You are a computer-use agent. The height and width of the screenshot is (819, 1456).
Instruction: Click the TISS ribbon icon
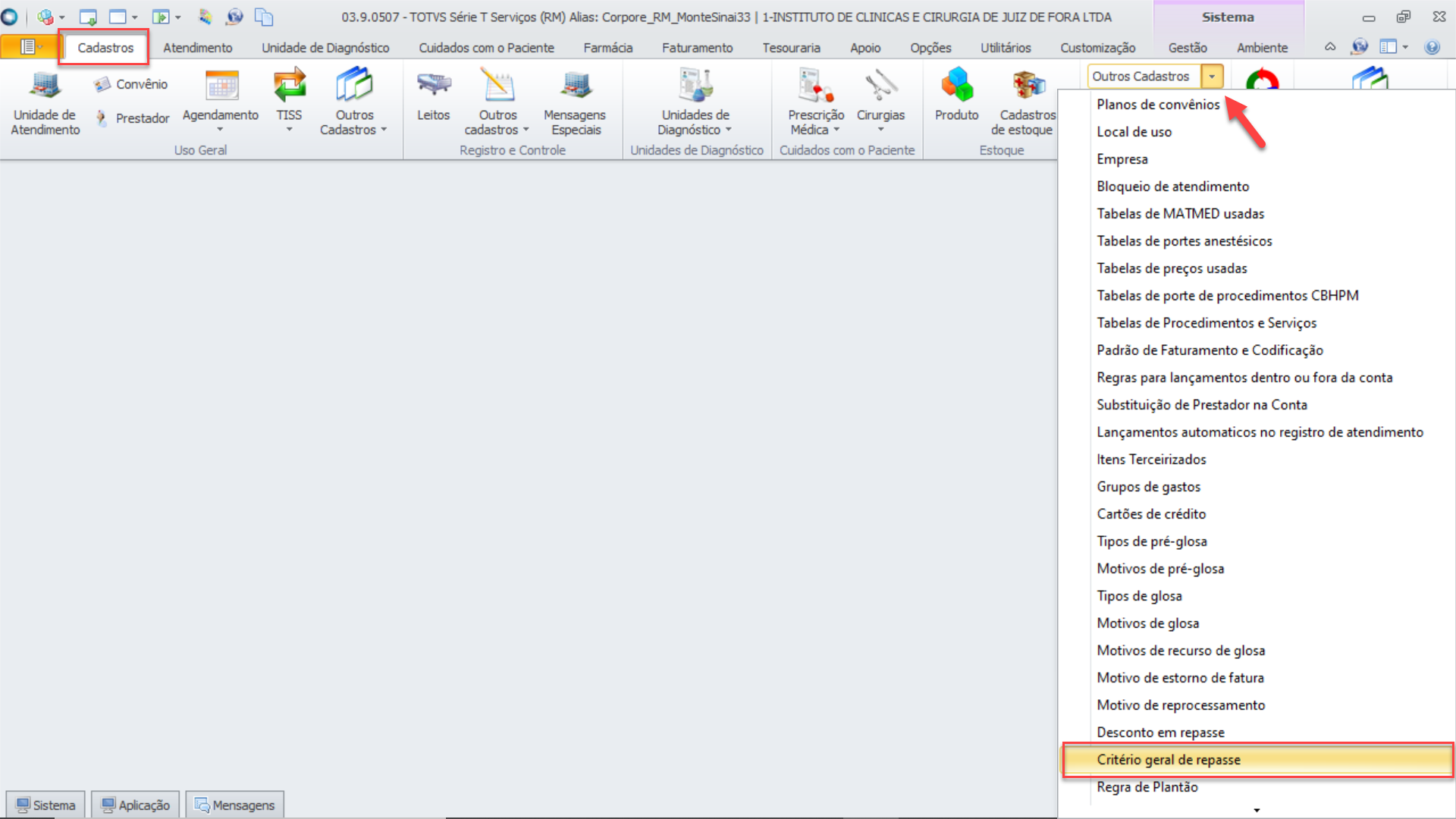[x=289, y=85]
